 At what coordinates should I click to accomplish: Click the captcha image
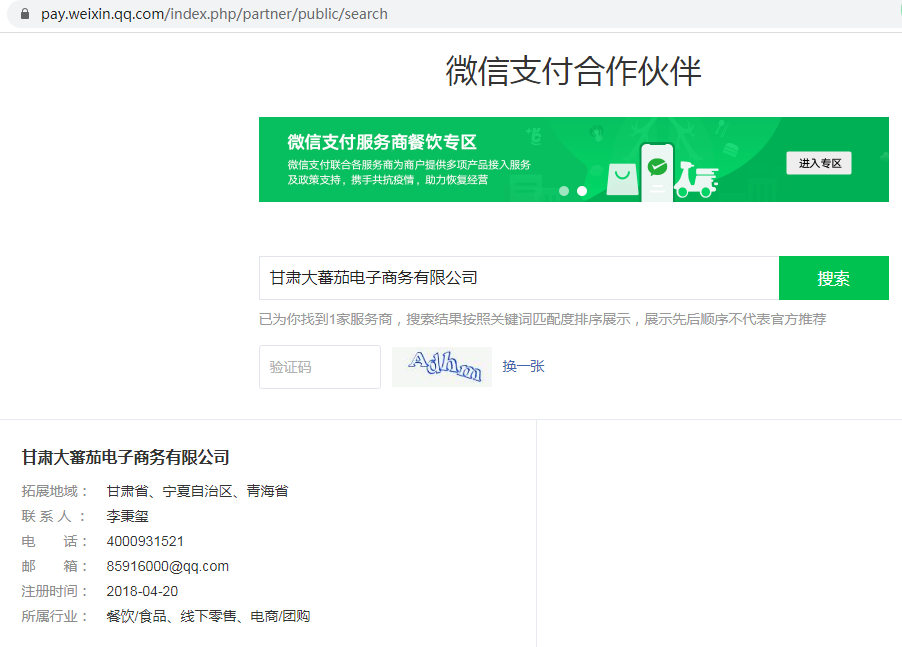442,367
